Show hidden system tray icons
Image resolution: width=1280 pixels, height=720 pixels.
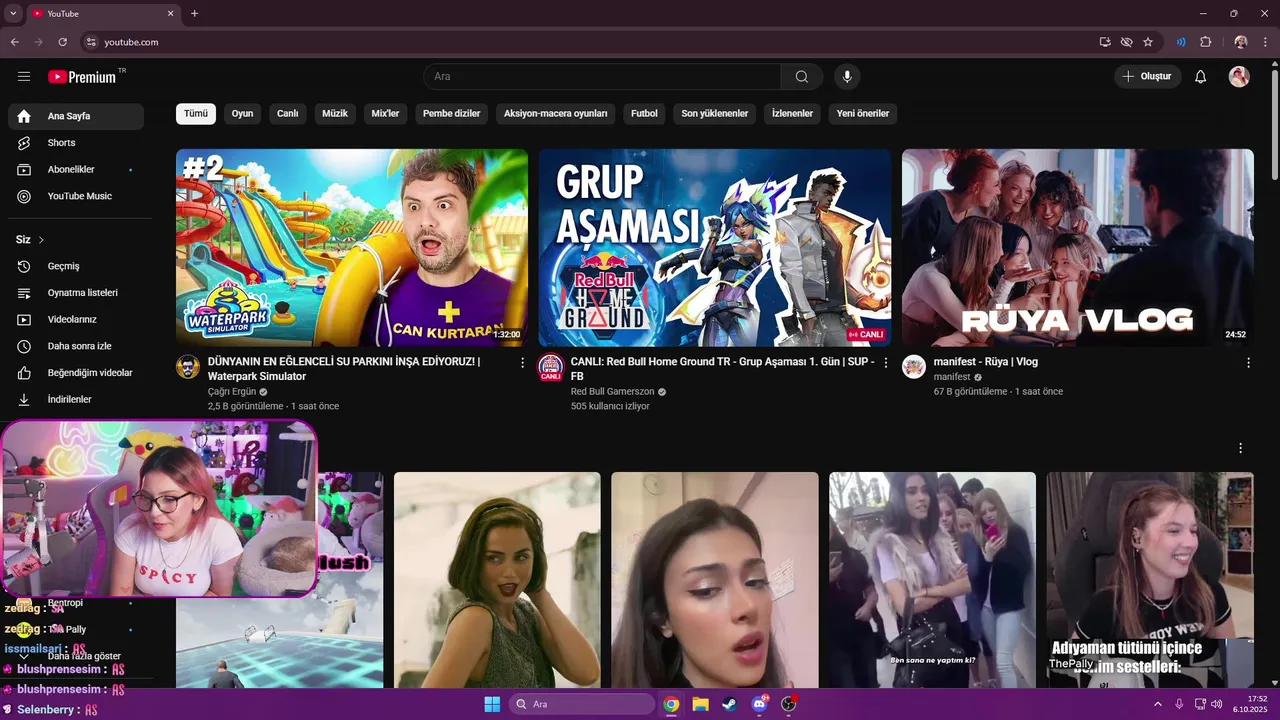tap(1158, 704)
